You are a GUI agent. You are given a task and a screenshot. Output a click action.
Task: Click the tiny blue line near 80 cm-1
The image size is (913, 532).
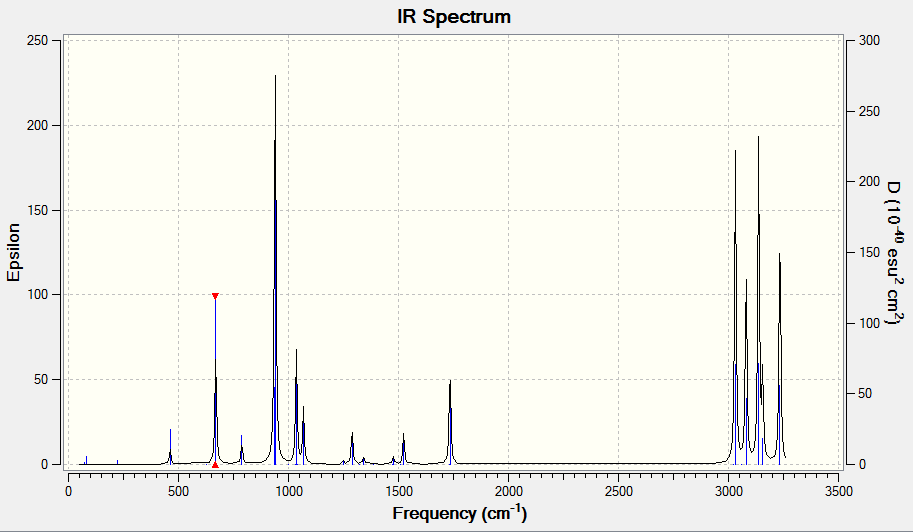tap(86, 460)
